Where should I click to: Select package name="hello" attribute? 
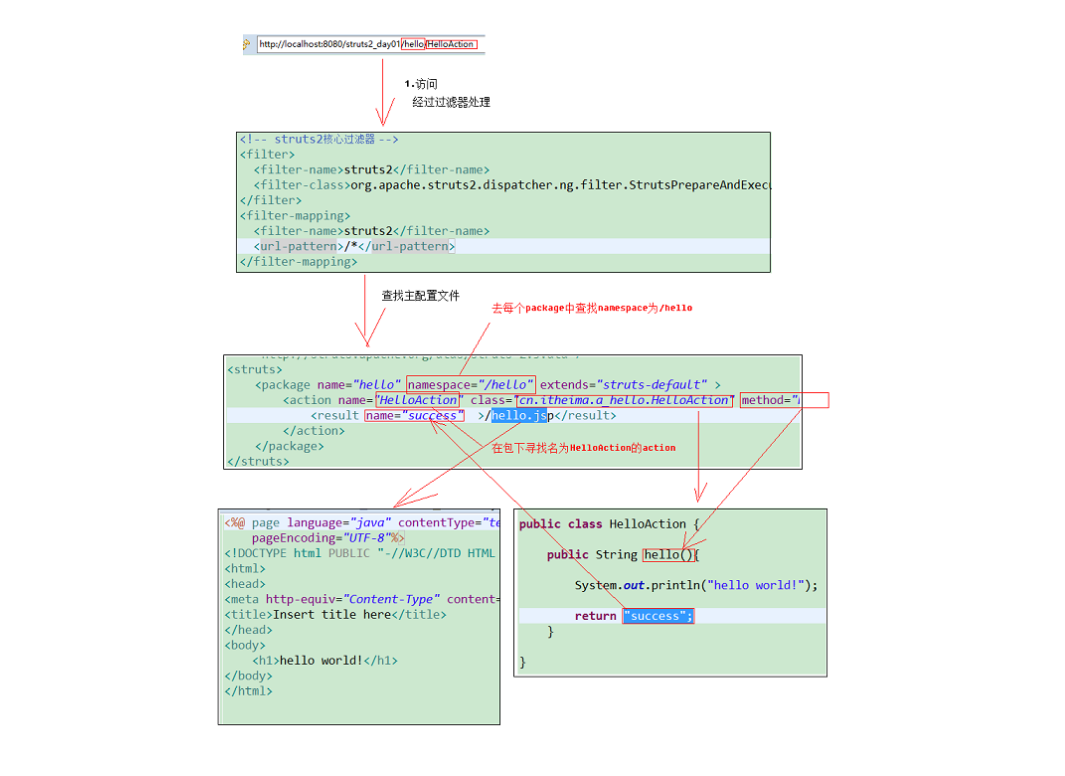click(x=359, y=385)
